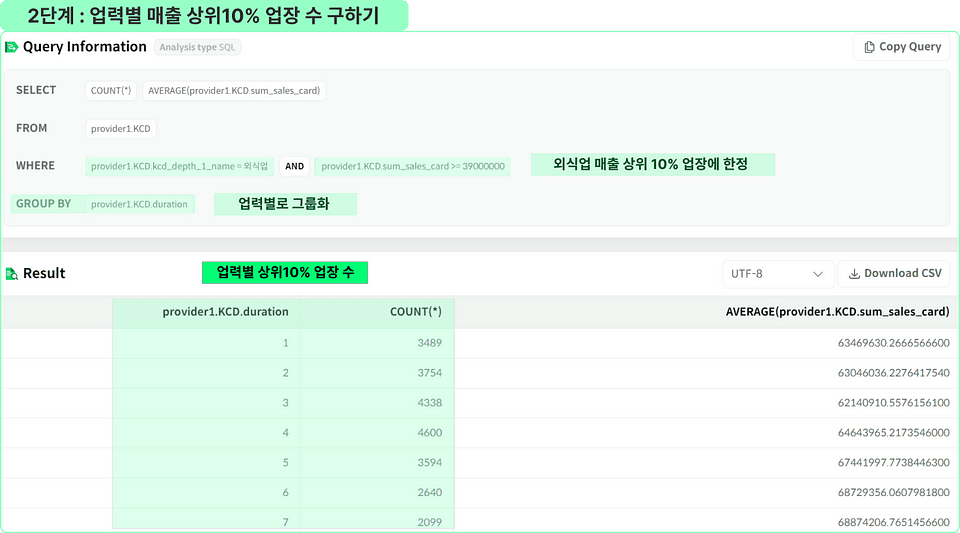This screenshot has height=533, width=960.
Task: Click the provider1.KCD.duration column header
Action: (225, 311)
